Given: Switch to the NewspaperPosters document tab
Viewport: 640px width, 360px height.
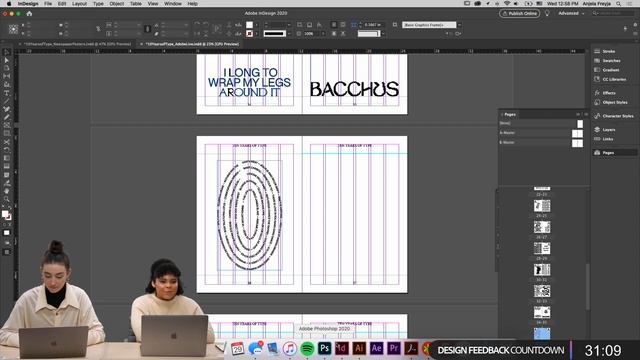Looking at the screenshot, I should [77, 44].
